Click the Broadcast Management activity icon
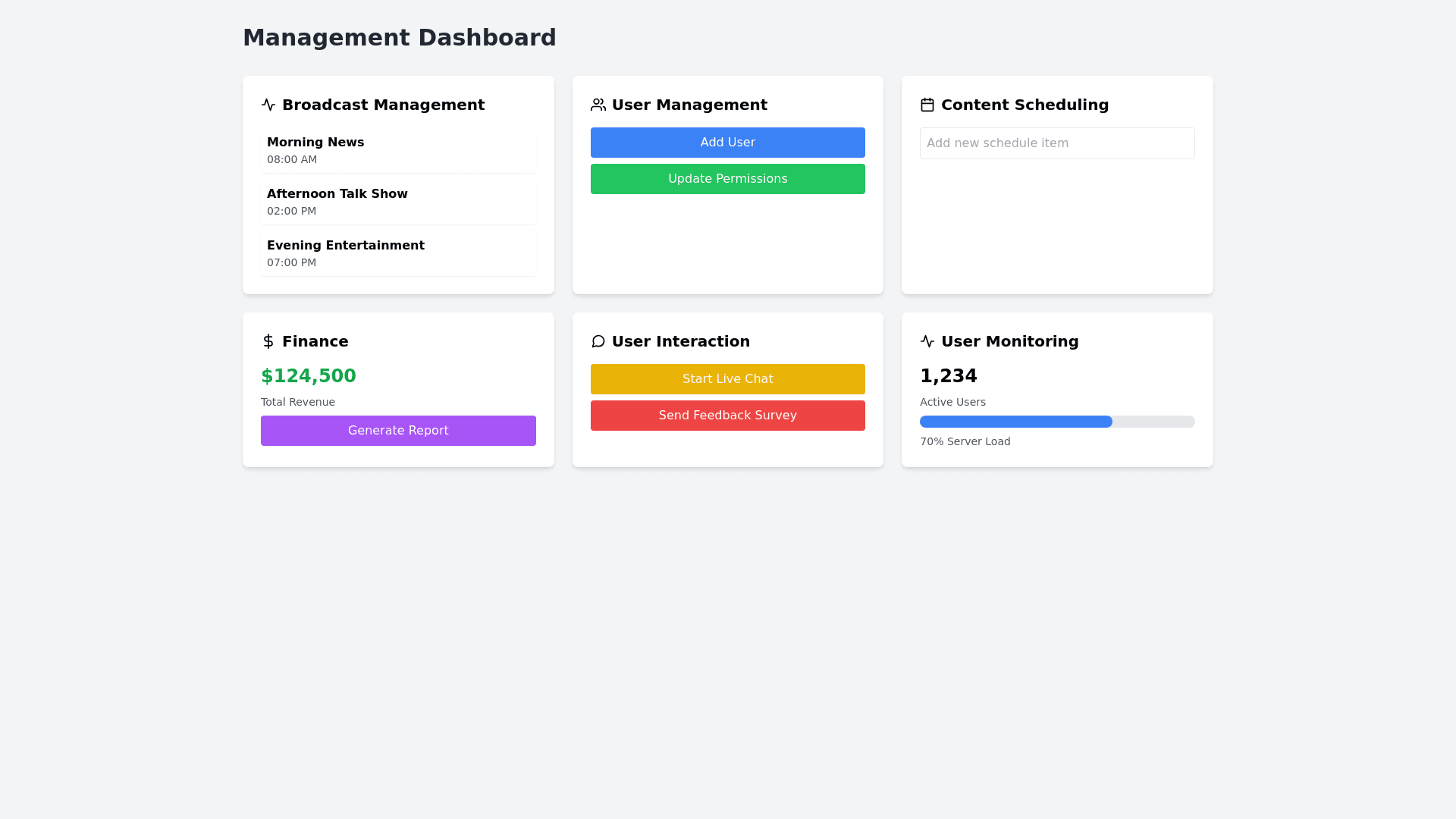Viewport: 1456px width, 819px height. (268, 105)
